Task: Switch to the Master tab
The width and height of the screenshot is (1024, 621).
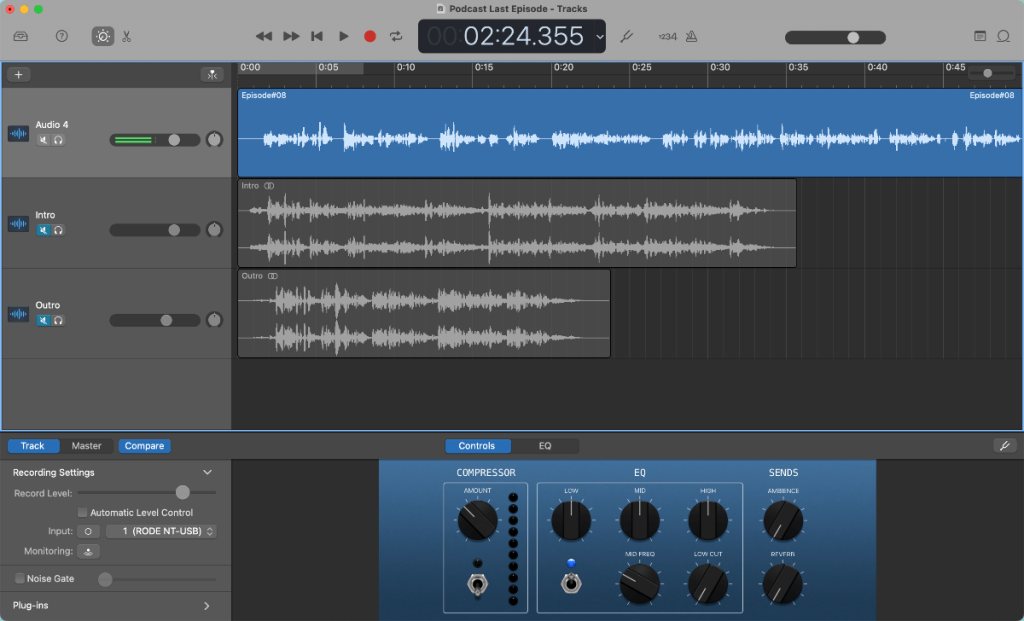Action: [x=87, y=445]
